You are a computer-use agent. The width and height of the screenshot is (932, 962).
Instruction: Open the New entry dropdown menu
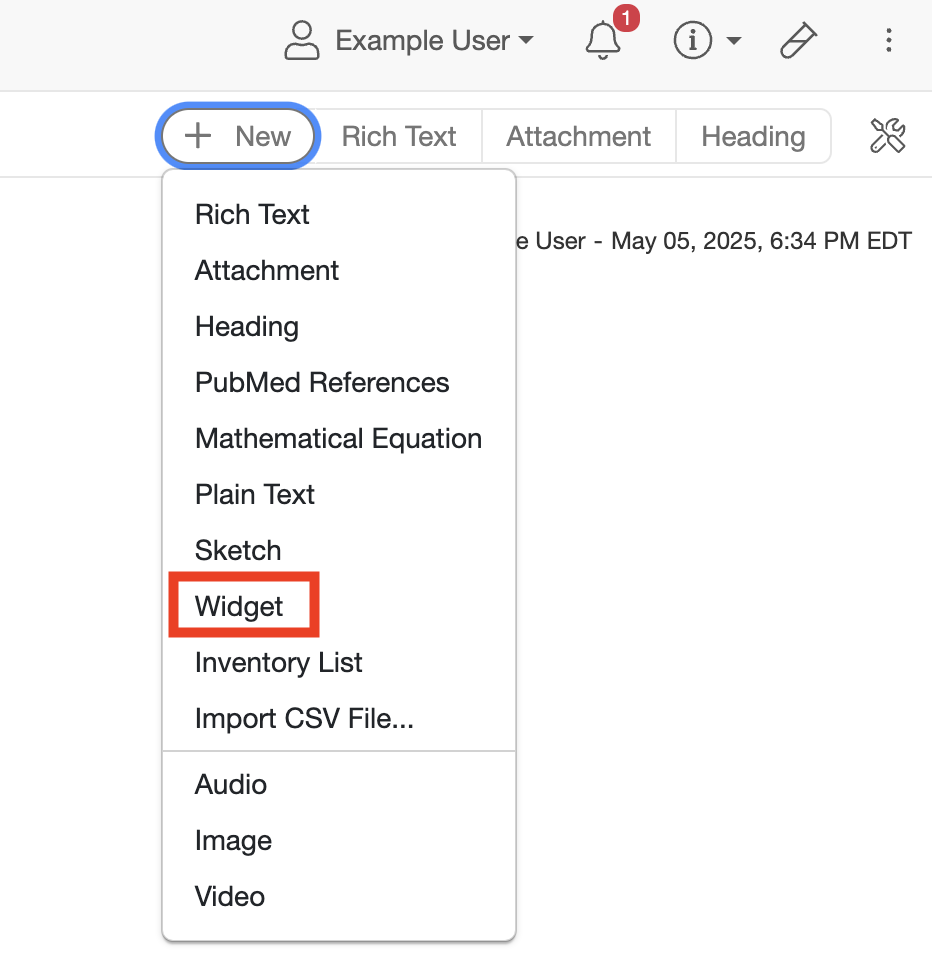[238, 135]
